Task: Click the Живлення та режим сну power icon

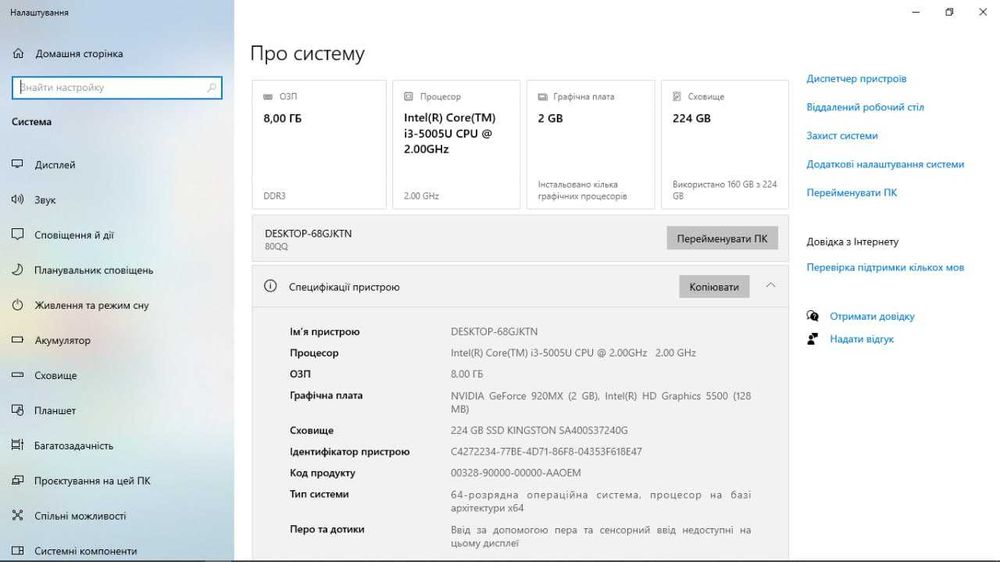Action: click(x=18, y=305)
